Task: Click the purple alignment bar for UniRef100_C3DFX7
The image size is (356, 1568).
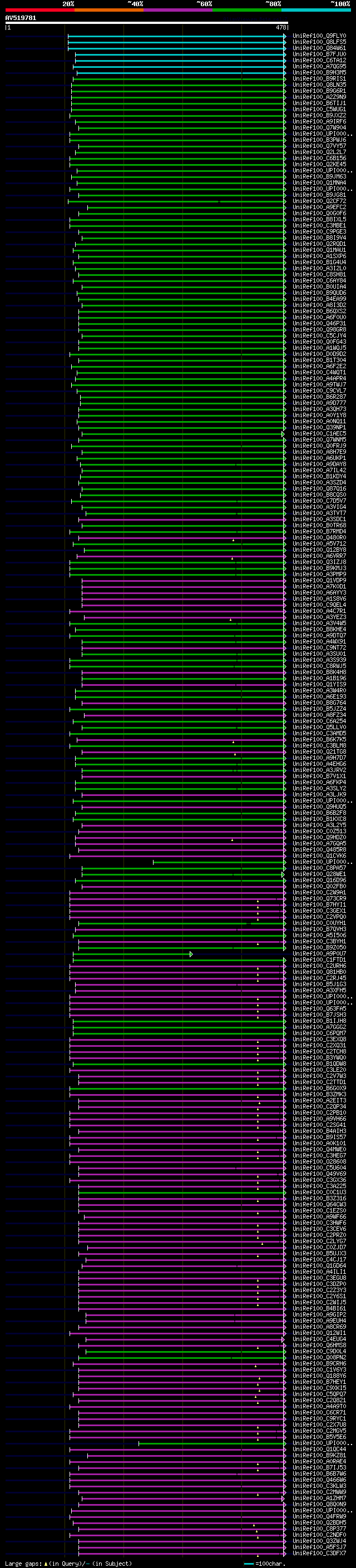Action: (x=182, y=1554)
